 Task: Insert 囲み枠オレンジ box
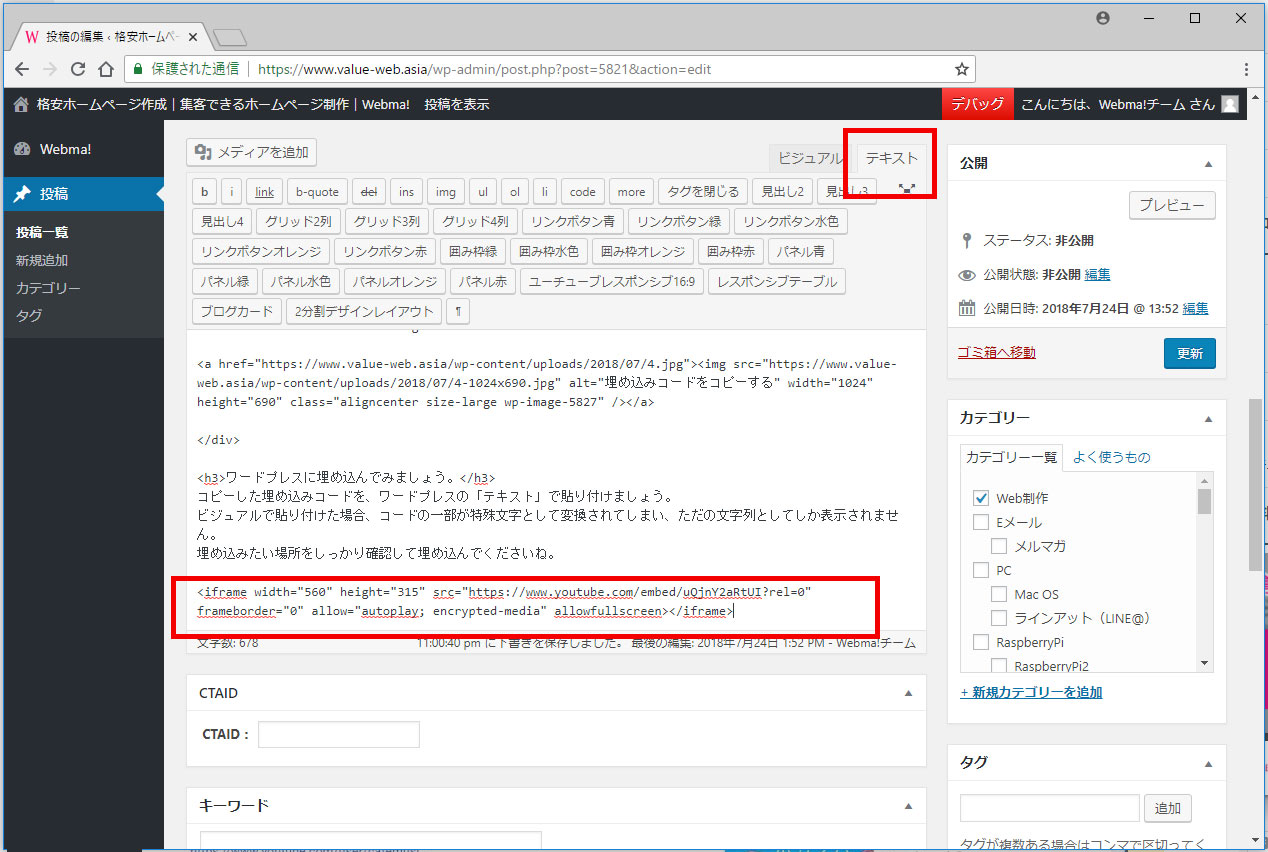tap(642, 251)
